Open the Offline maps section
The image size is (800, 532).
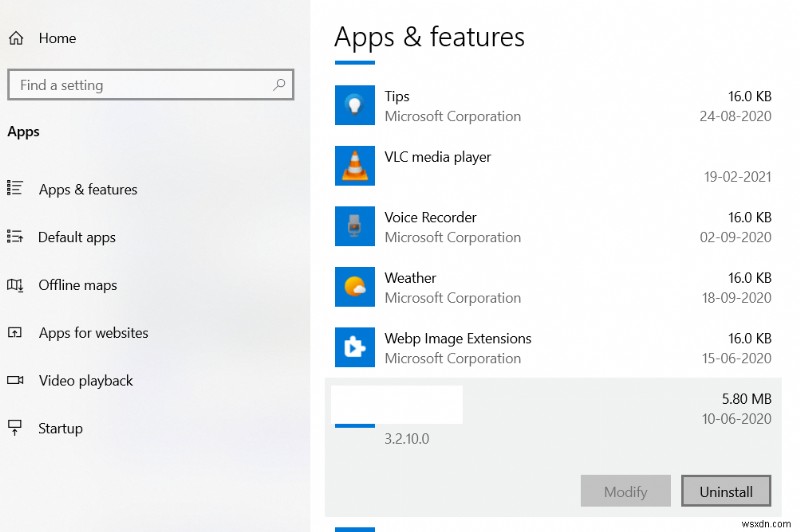pos(78,285)
